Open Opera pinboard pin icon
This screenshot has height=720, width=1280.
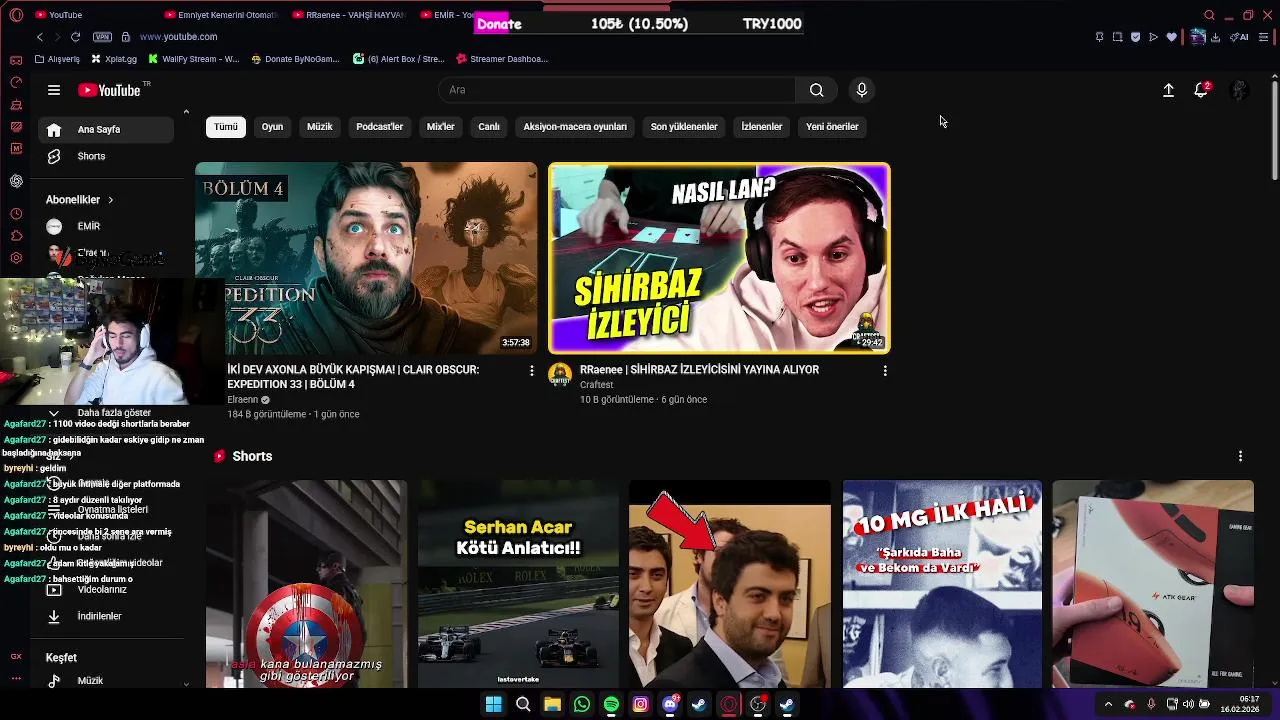1099,37
